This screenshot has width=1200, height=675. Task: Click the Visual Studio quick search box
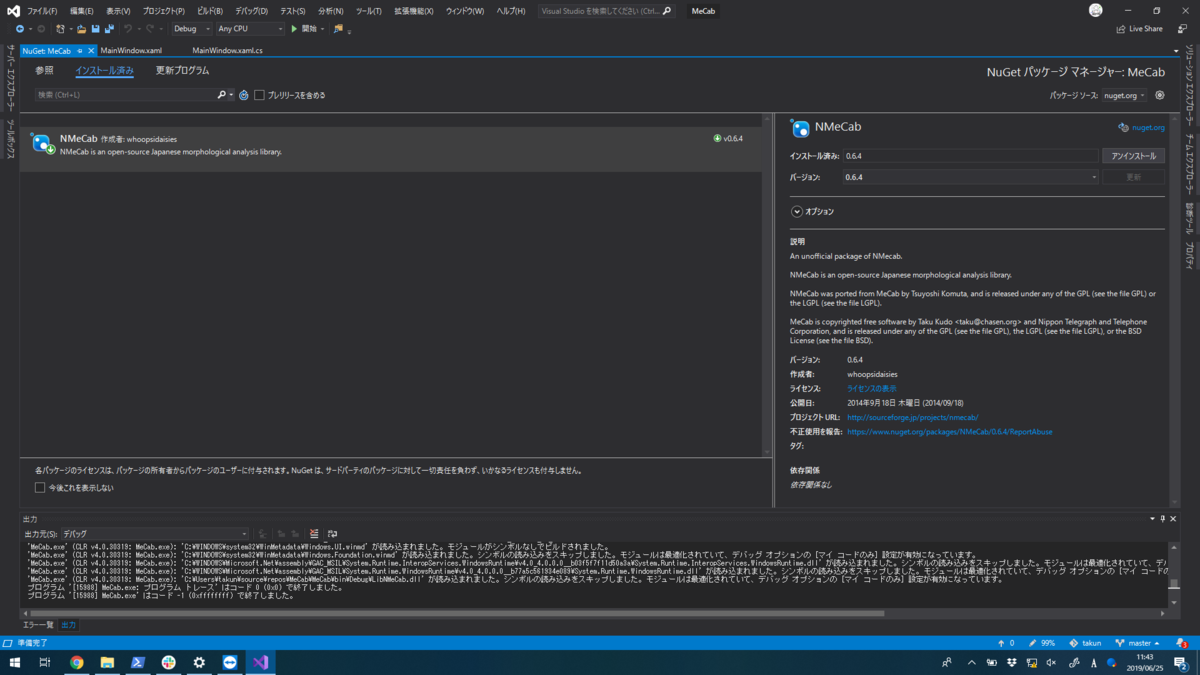606,11
